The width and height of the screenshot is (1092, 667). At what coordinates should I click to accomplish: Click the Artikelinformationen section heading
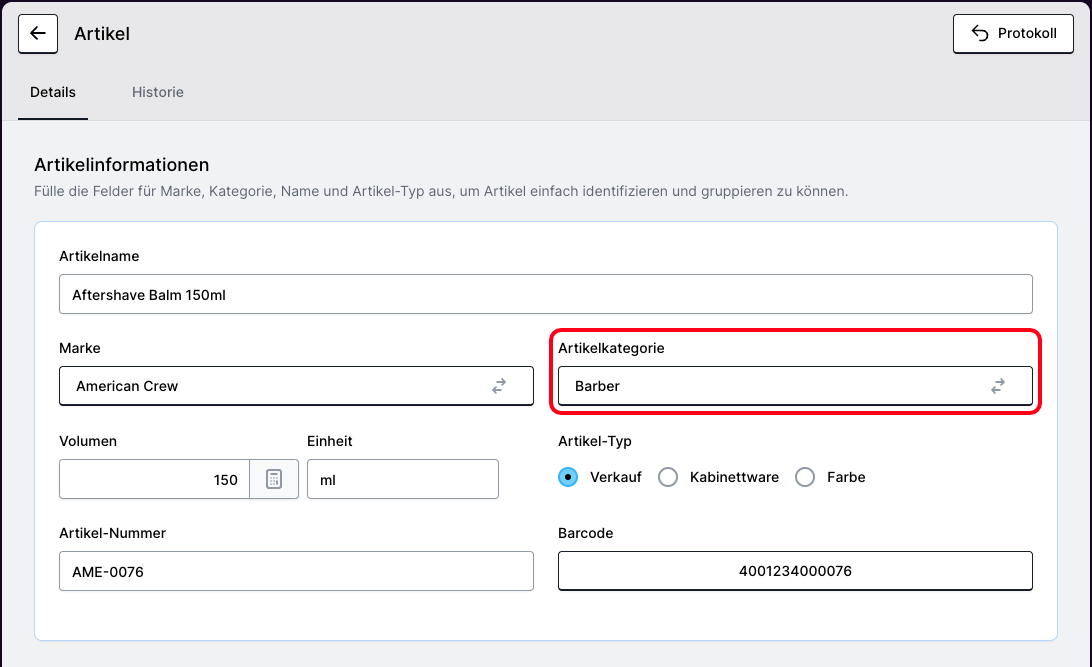click(122, 165)
